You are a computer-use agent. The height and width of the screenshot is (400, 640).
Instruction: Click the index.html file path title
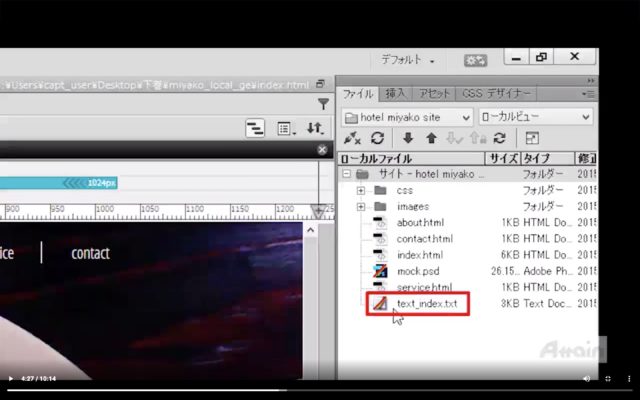click(155, 85)
